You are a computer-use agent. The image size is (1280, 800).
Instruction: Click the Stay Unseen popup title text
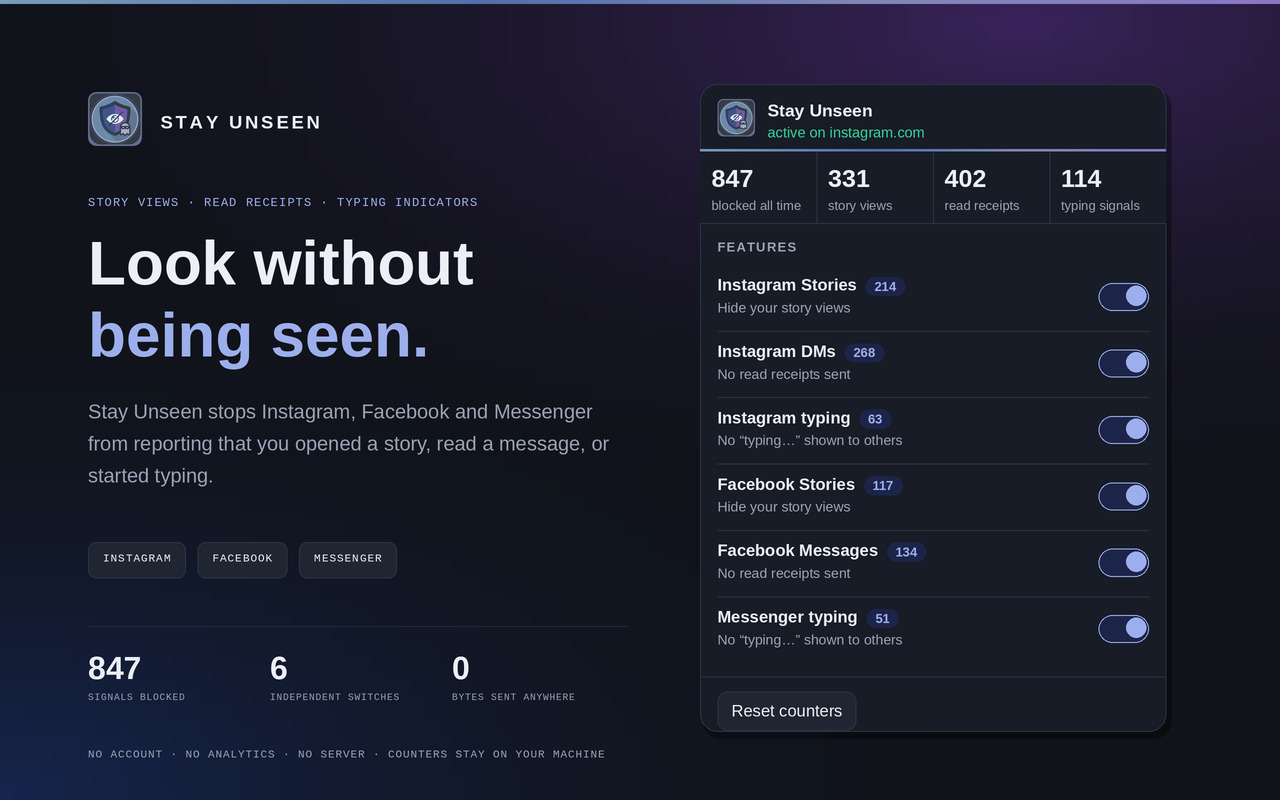[820, 111]
